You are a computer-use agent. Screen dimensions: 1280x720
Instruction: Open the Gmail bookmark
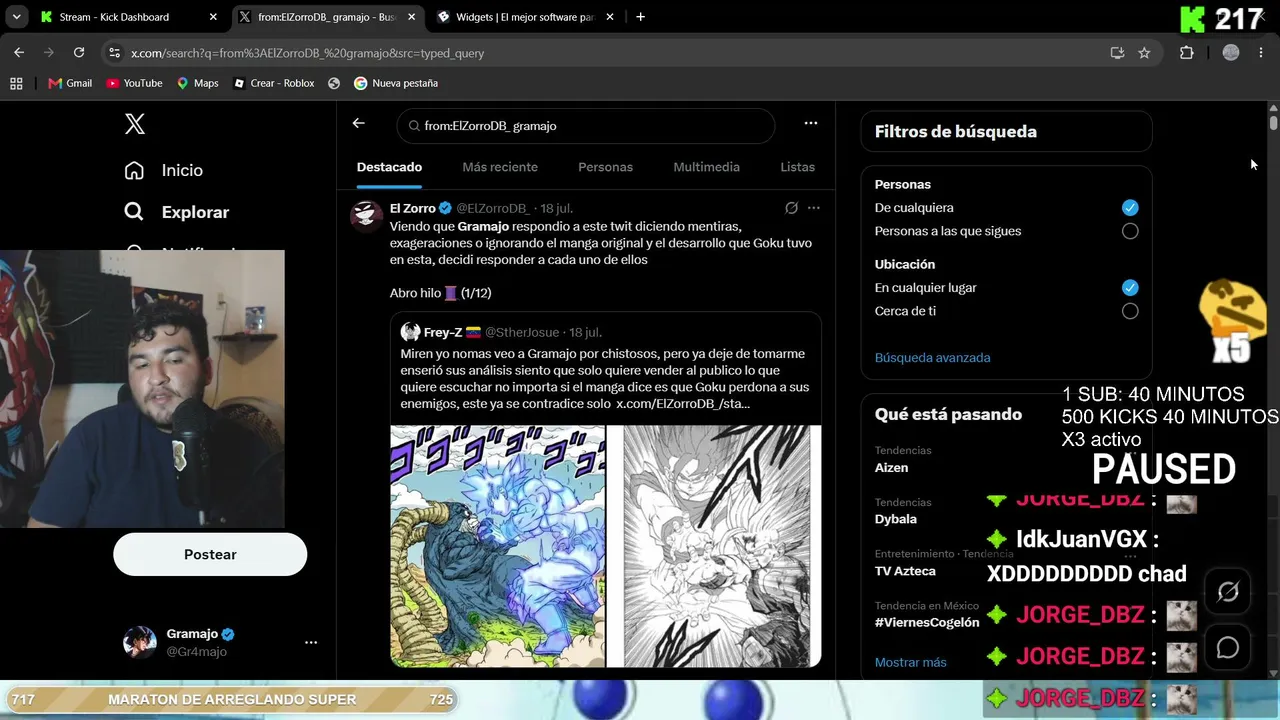coord(70,83)
